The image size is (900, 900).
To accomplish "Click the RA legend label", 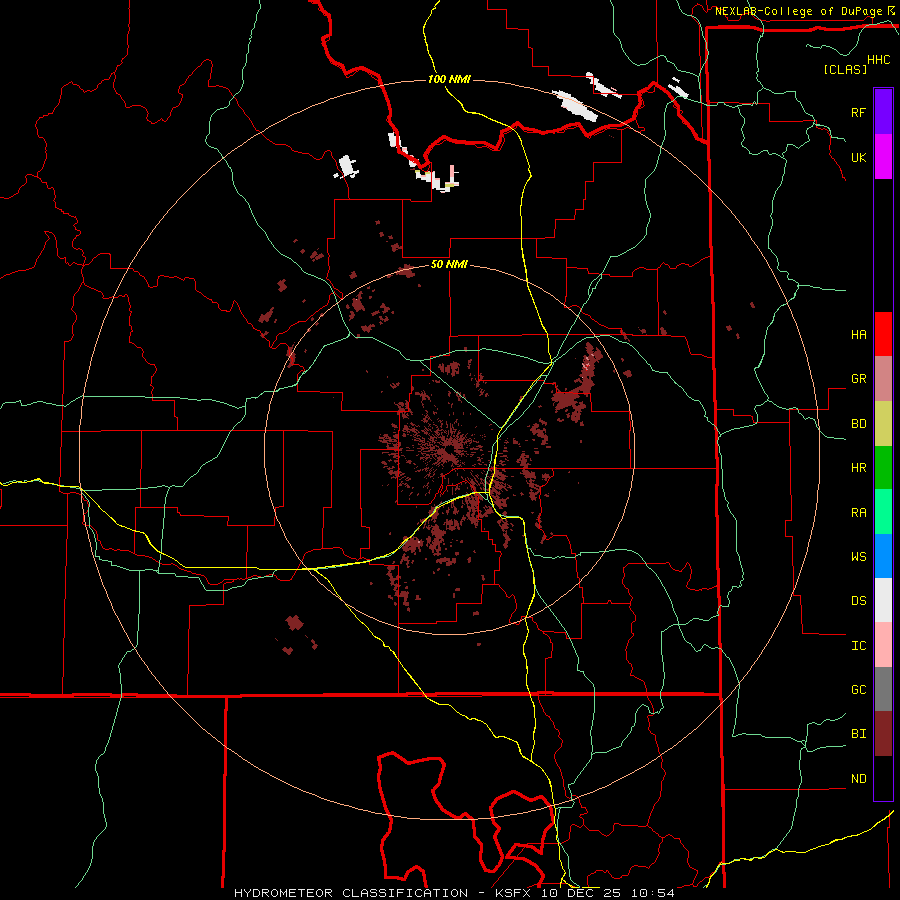I will [858, 513].
